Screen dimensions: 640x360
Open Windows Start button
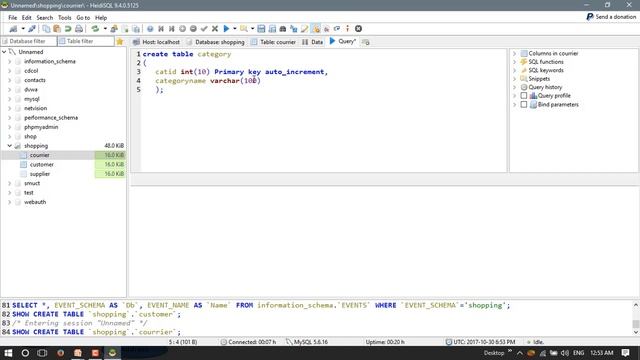pos(8,353)
